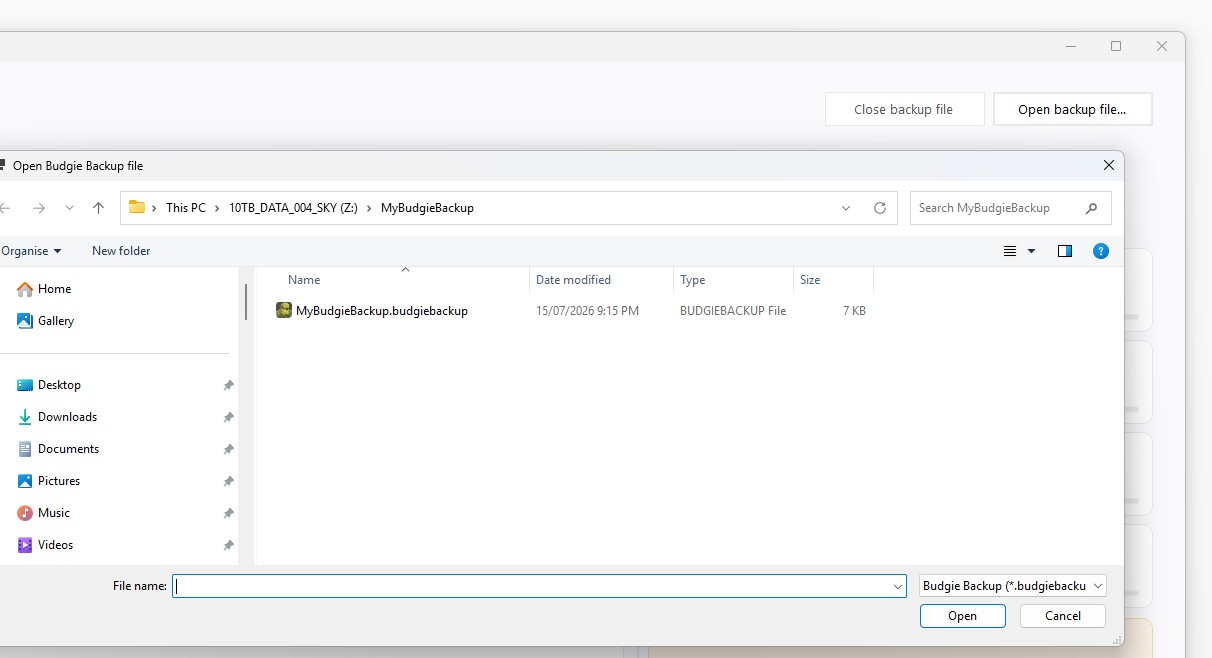Click the navigation pane scrollbar
This screenshot has height=658, width=1212.
pyautogui.click(x=246, y=302)
